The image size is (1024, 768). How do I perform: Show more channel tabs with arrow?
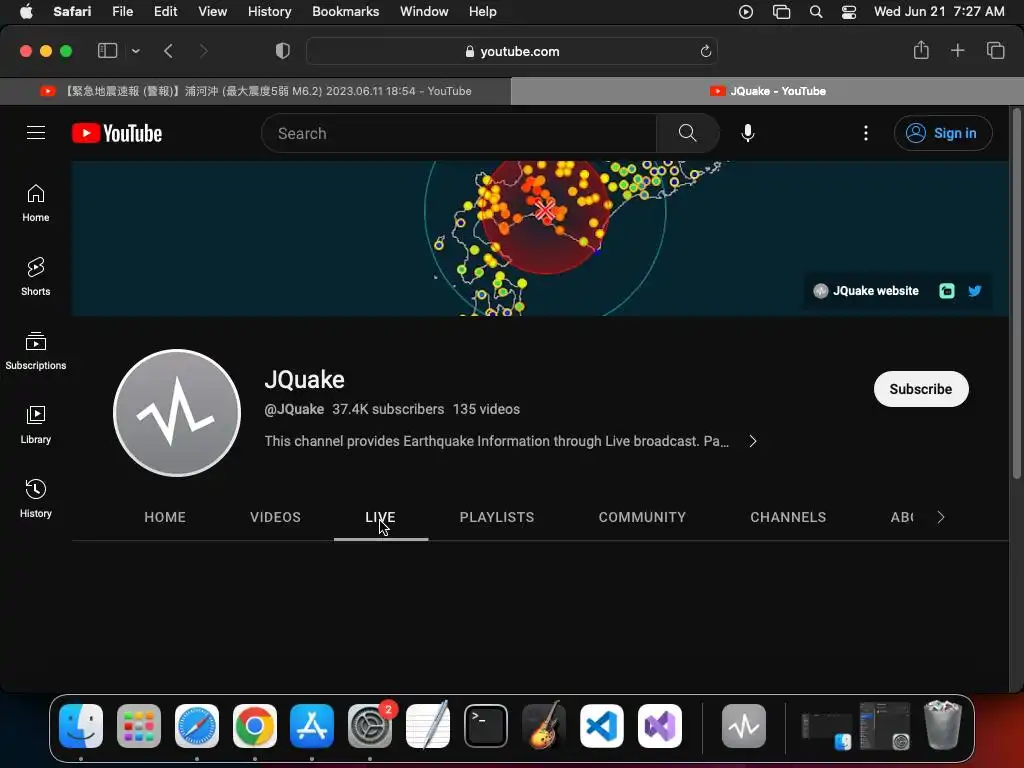pos(940,517)
